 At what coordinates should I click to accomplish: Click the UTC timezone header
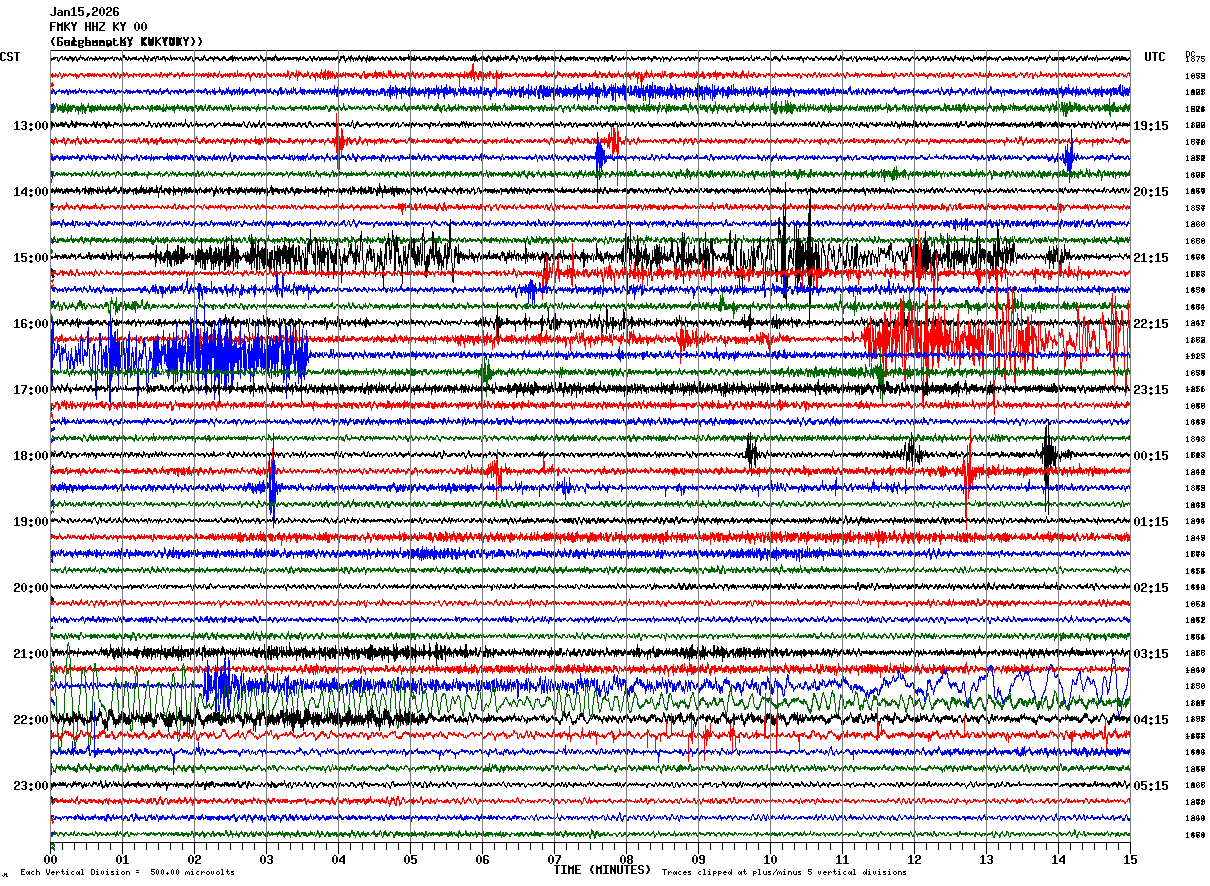coord(1155,57)
